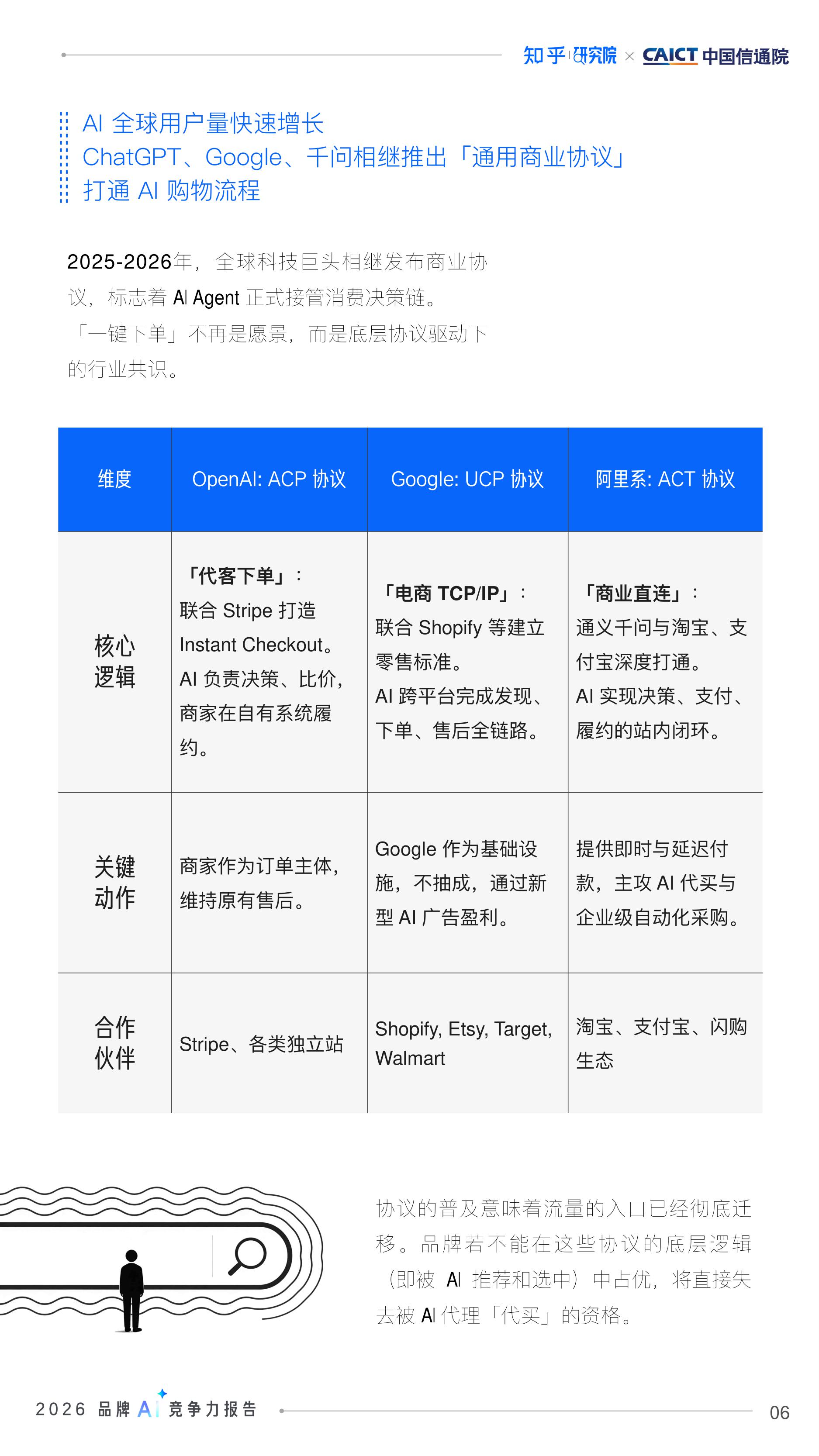Select the heading line '打通 AI 购物流程'
The image size is (819, 1456).
coord(171,190)
